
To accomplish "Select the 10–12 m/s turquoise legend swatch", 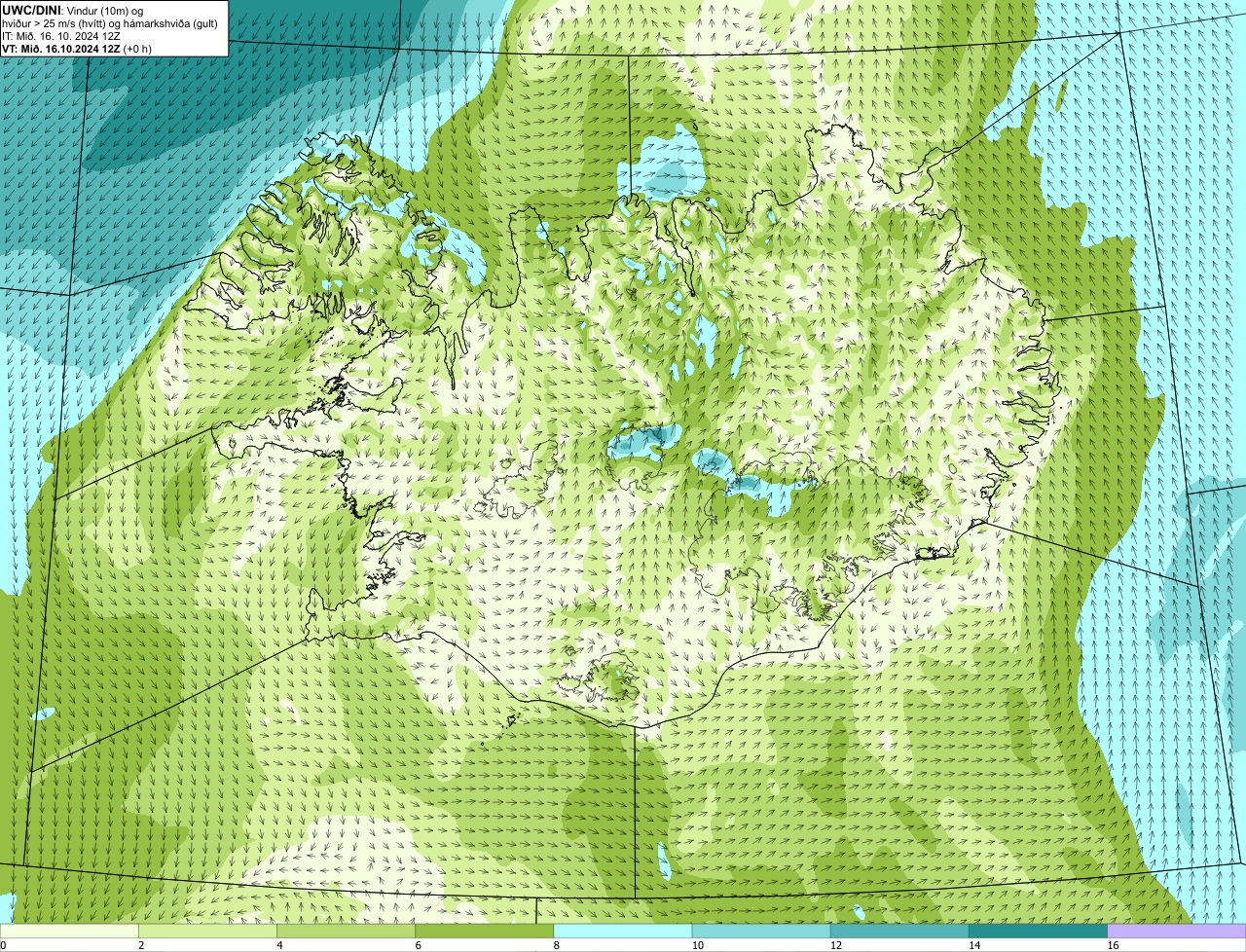I will point(761,932).
